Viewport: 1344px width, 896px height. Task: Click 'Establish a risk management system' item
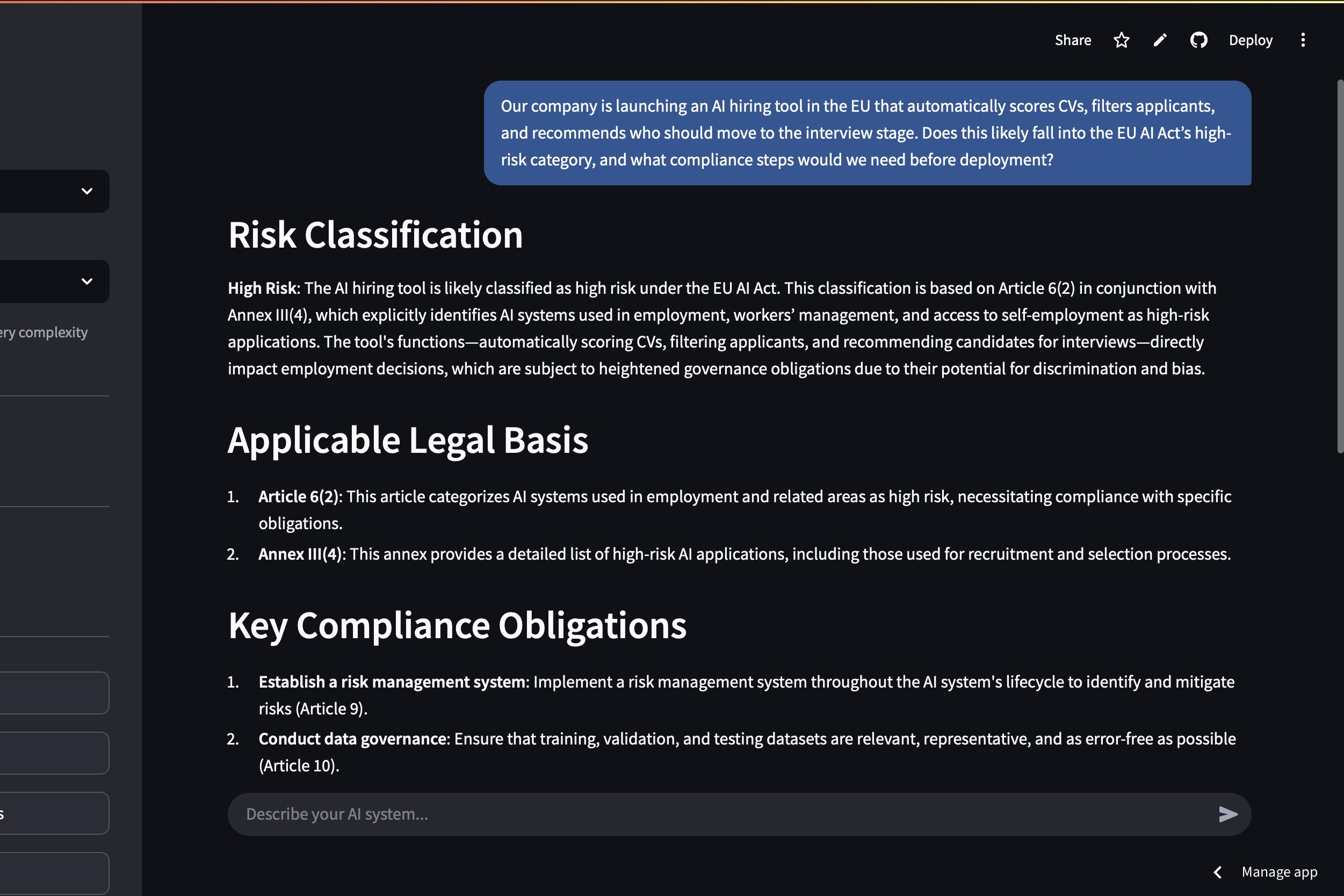pos(747,695)
